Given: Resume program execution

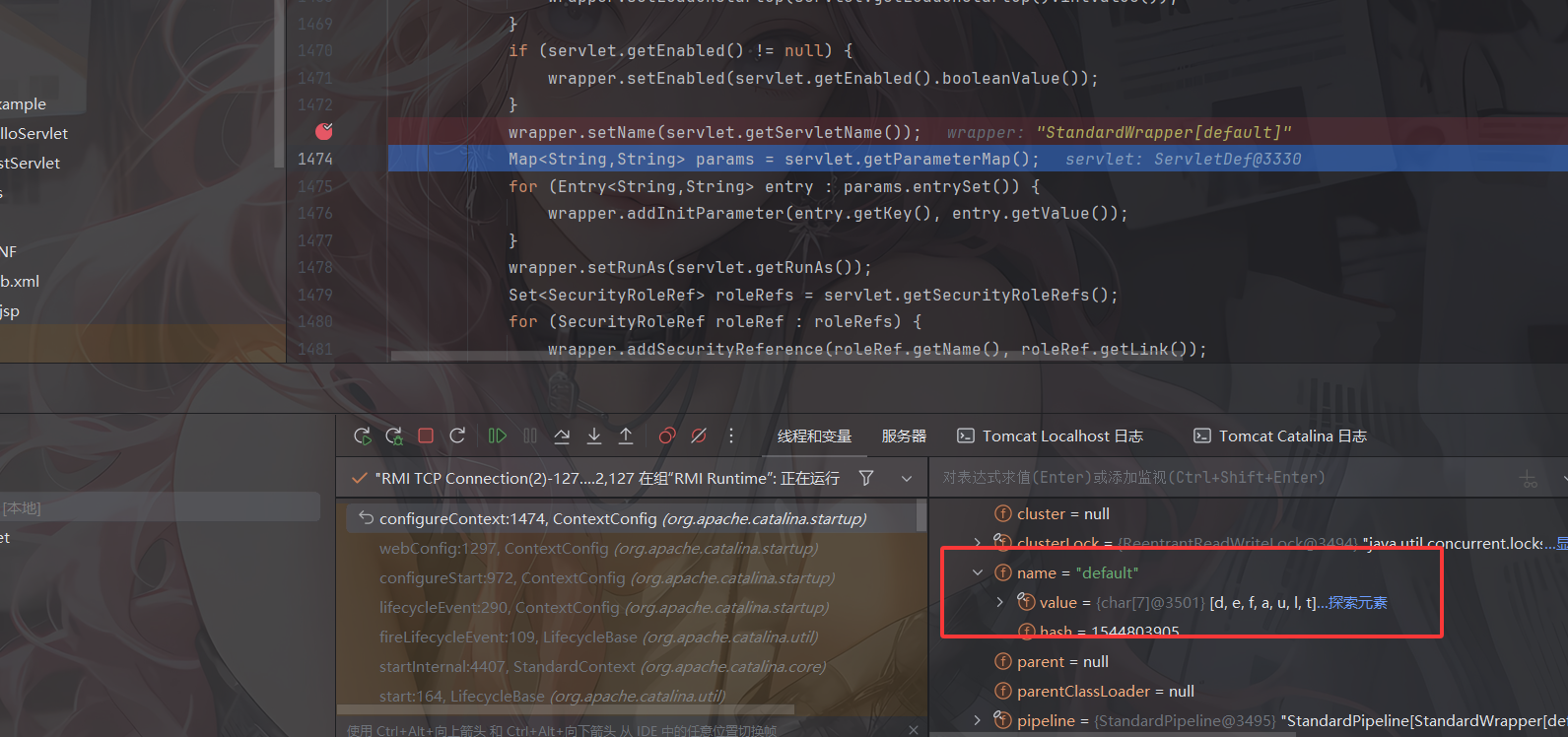Looking at the screenshot, I should tap(497, 435).
